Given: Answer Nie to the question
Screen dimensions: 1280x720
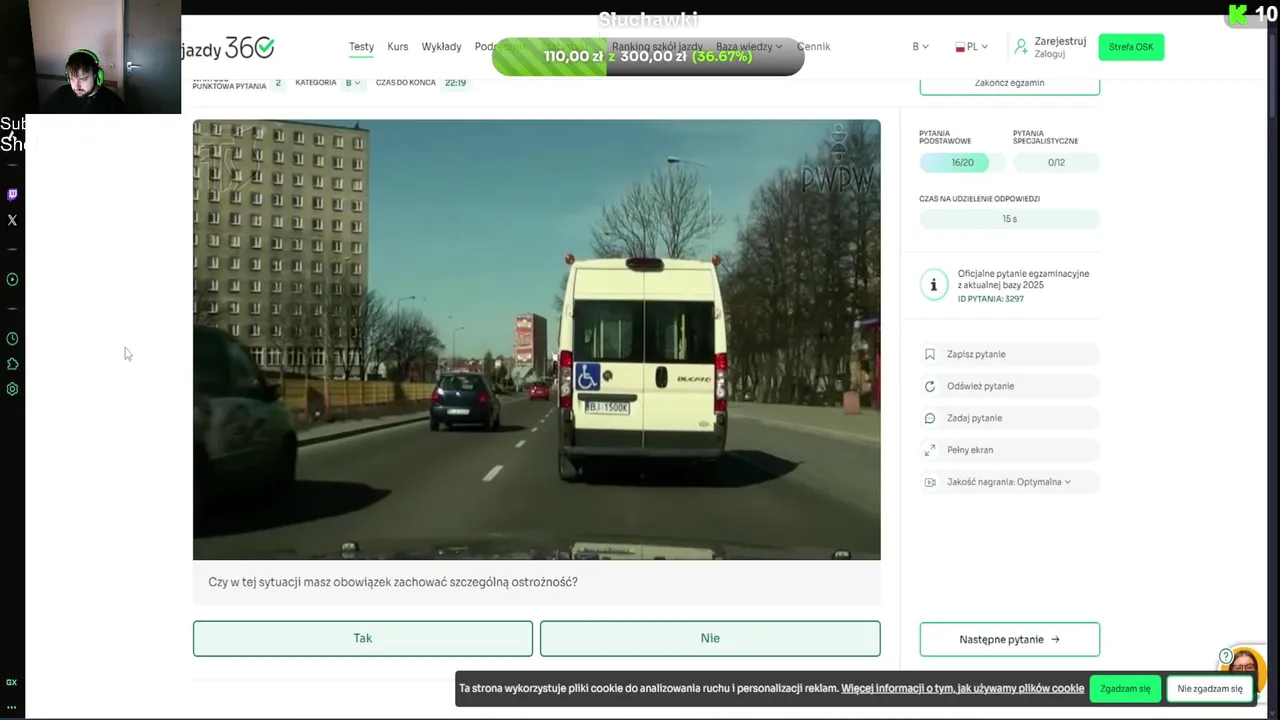Looking at the screenshot, I should (x=710, y=638).
